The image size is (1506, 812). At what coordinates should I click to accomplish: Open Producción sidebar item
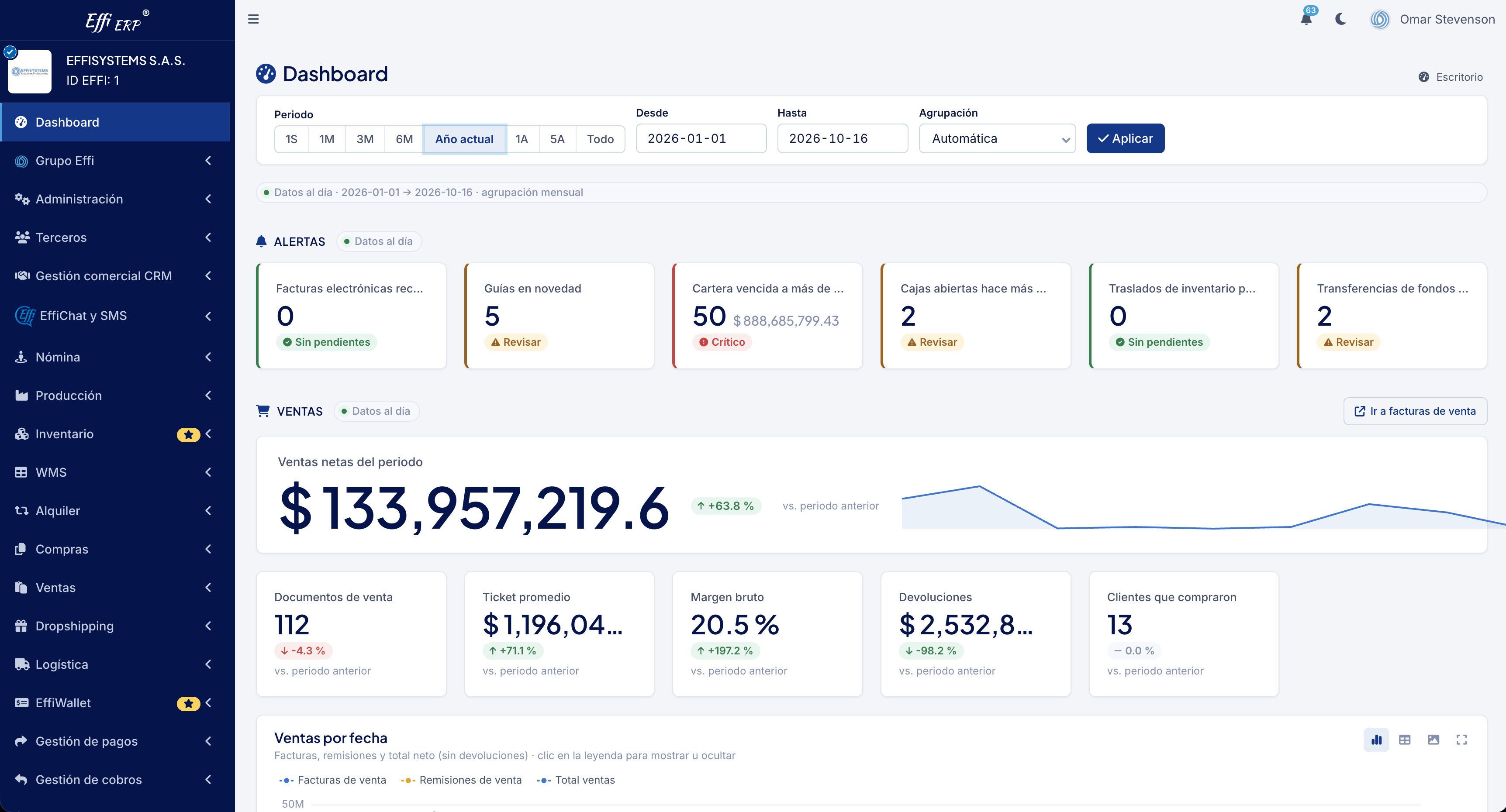114,396
